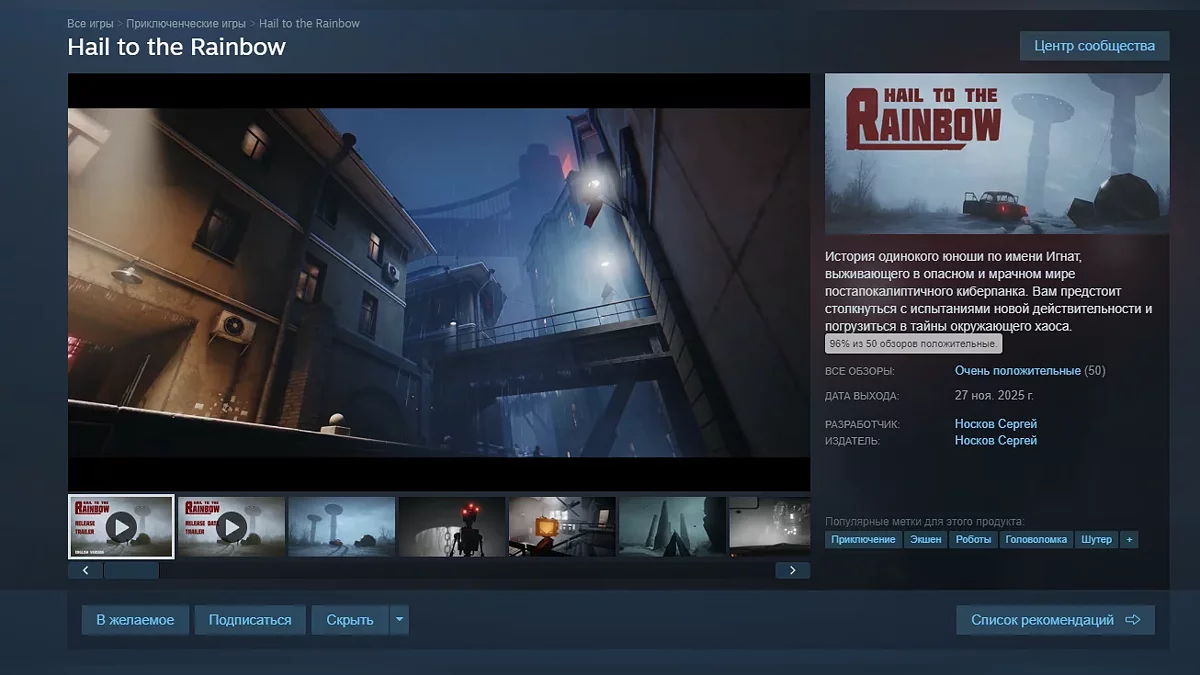Open dropdown arrow next to Скрыть
This screenshot has height=675, width=1200.
[400, 620]
